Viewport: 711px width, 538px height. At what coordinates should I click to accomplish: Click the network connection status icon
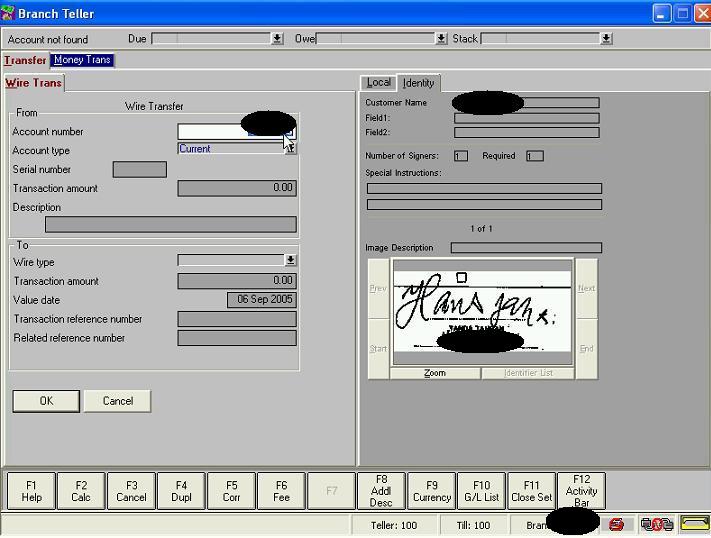coord(656,524)
